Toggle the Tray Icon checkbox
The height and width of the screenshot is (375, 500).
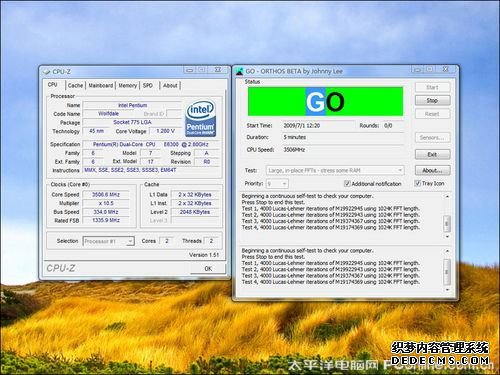coord(417,183)
